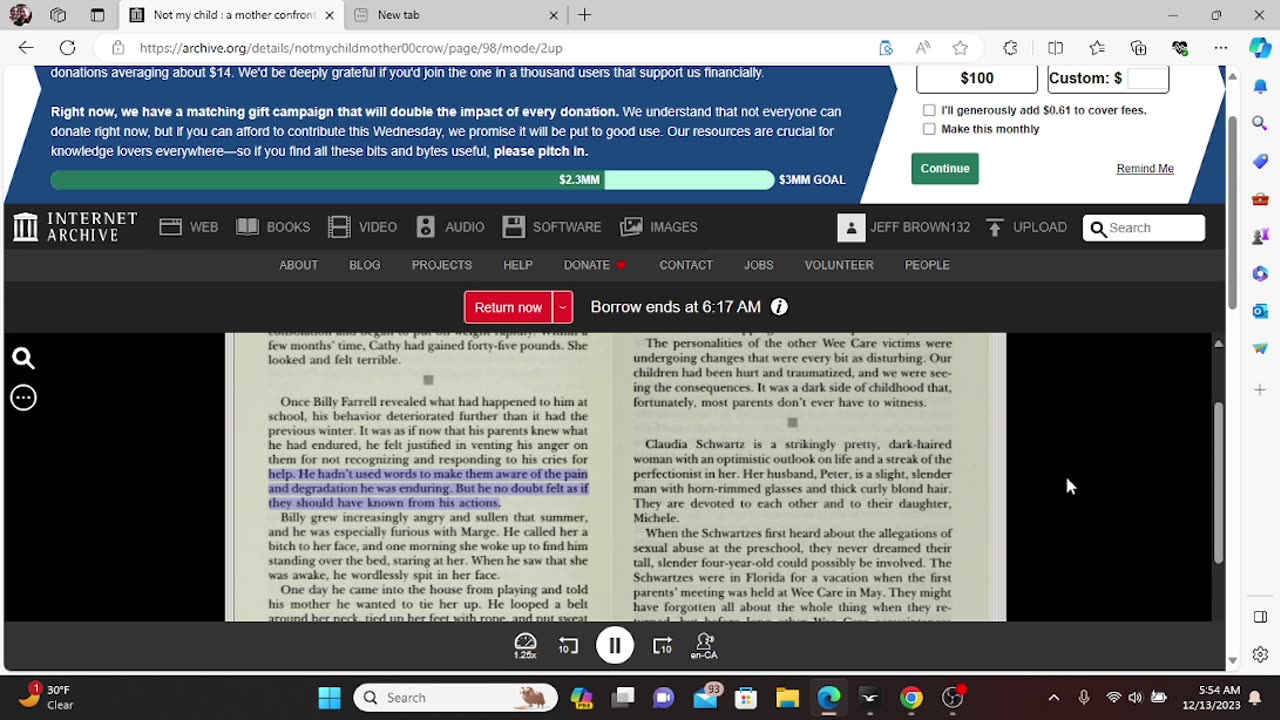Open the en-CA voice language selector

(x=704, y=646)
